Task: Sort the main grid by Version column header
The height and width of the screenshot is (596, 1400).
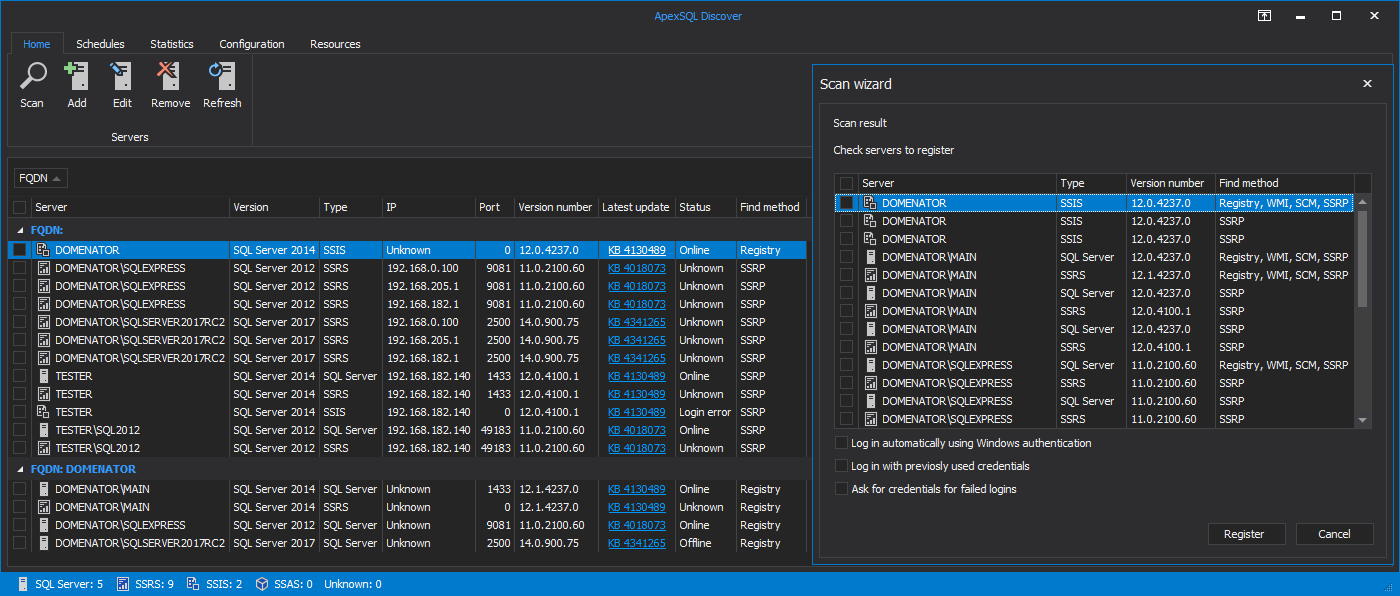Action: (x=274, y=207)
